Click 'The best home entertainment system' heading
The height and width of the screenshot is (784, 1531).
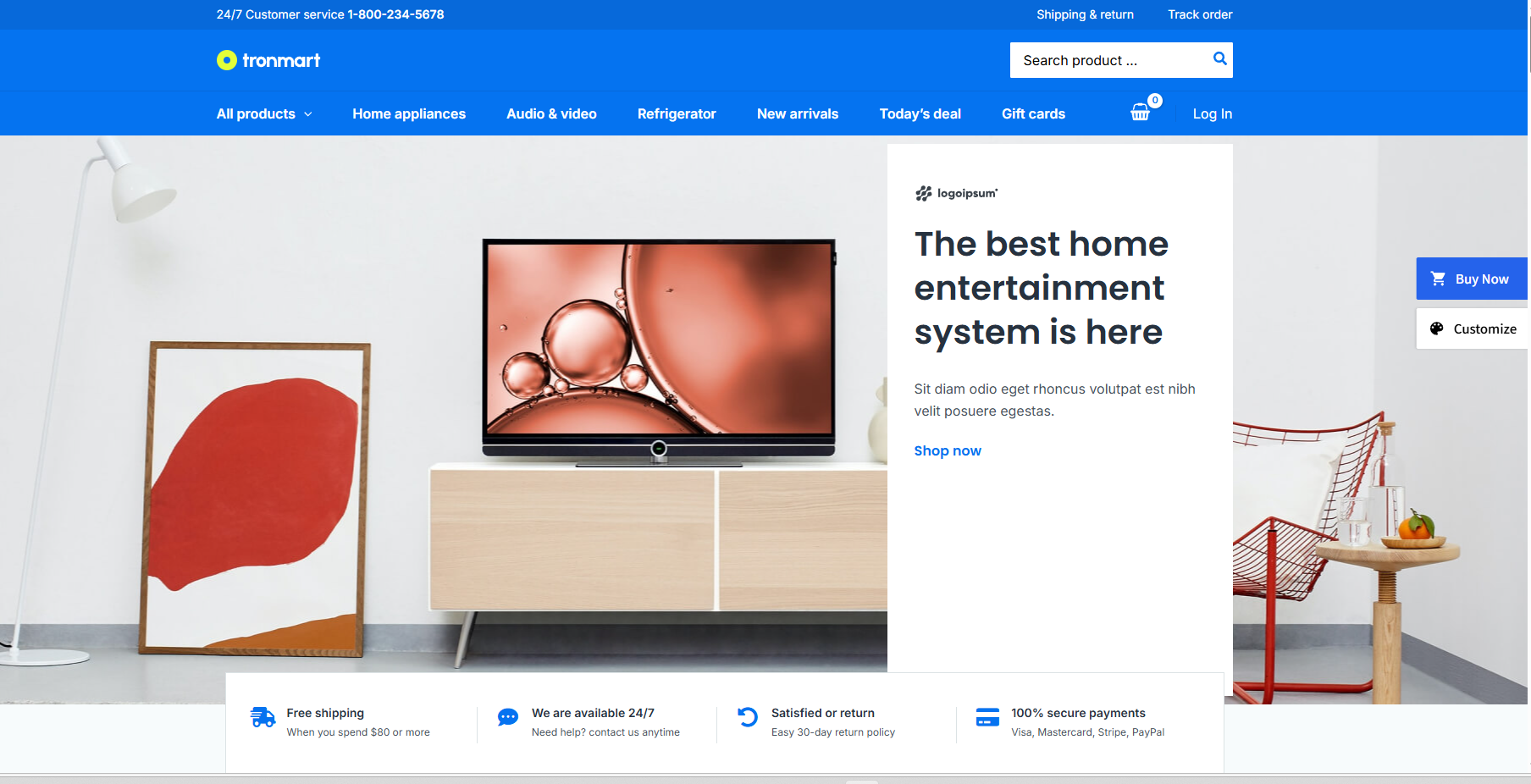1042,288
